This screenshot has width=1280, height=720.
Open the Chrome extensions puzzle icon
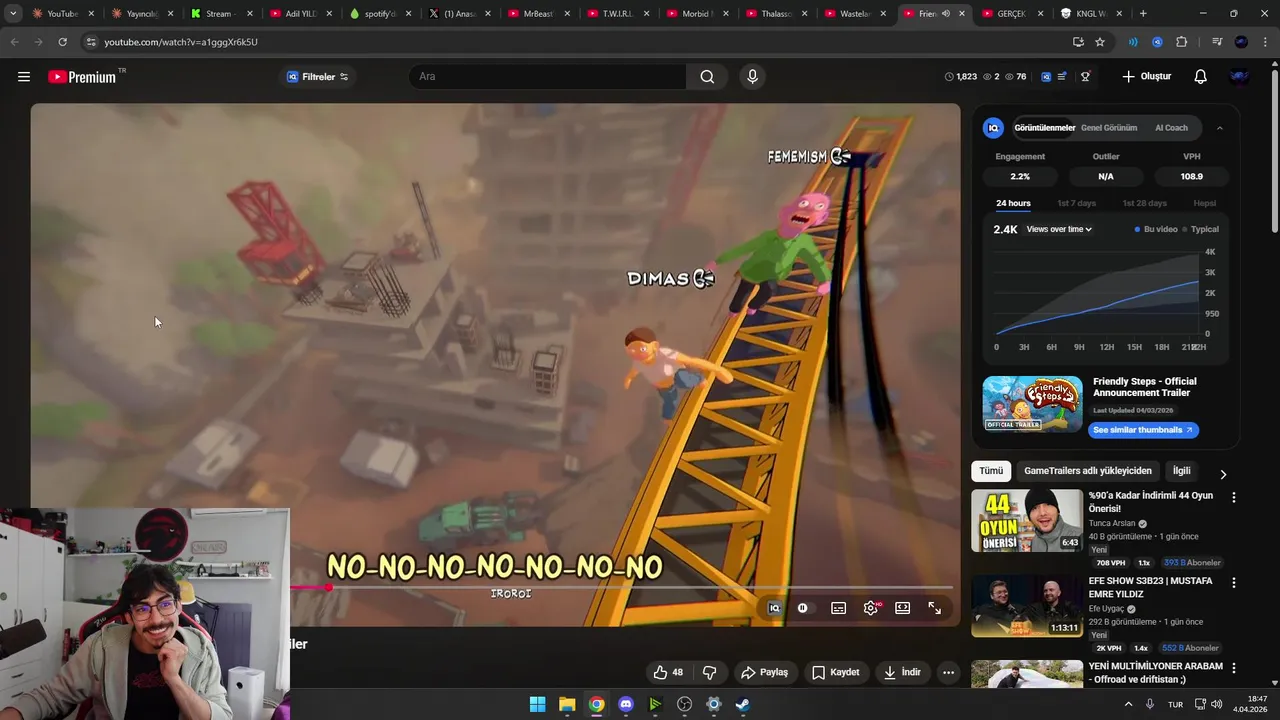pos(1182,42)
